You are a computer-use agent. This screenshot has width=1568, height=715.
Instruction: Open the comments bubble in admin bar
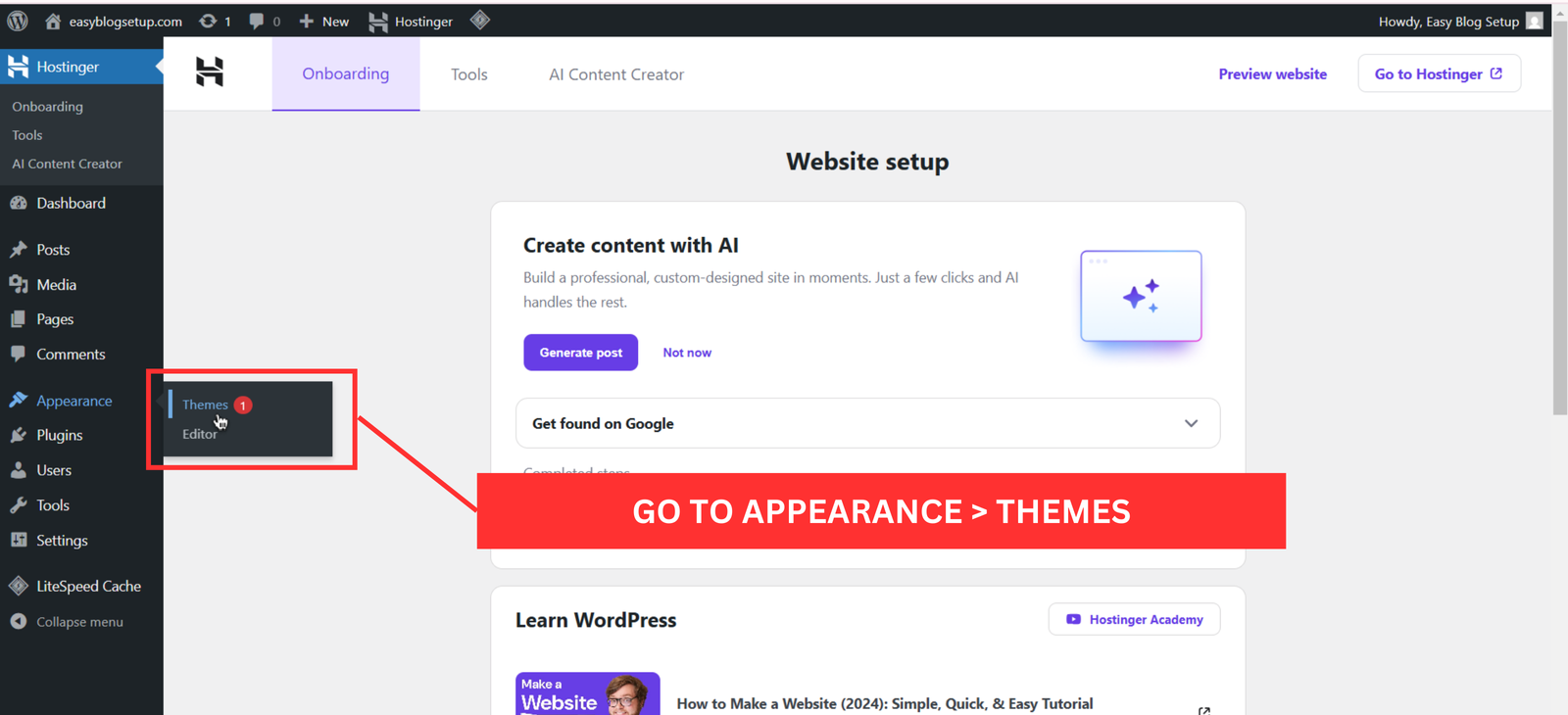pos(265,21)
